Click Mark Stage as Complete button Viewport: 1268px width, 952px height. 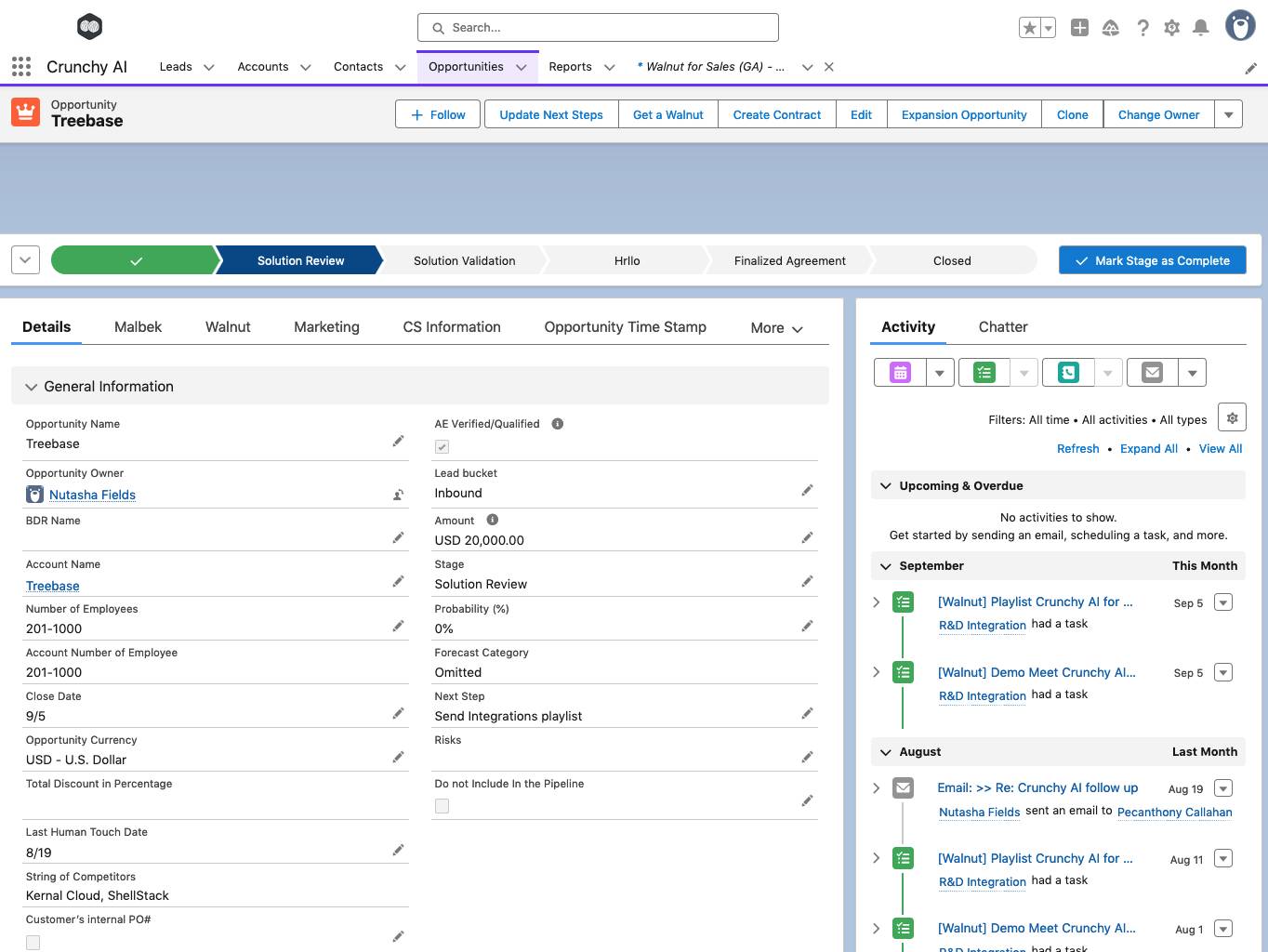(x=1153, y=260)
